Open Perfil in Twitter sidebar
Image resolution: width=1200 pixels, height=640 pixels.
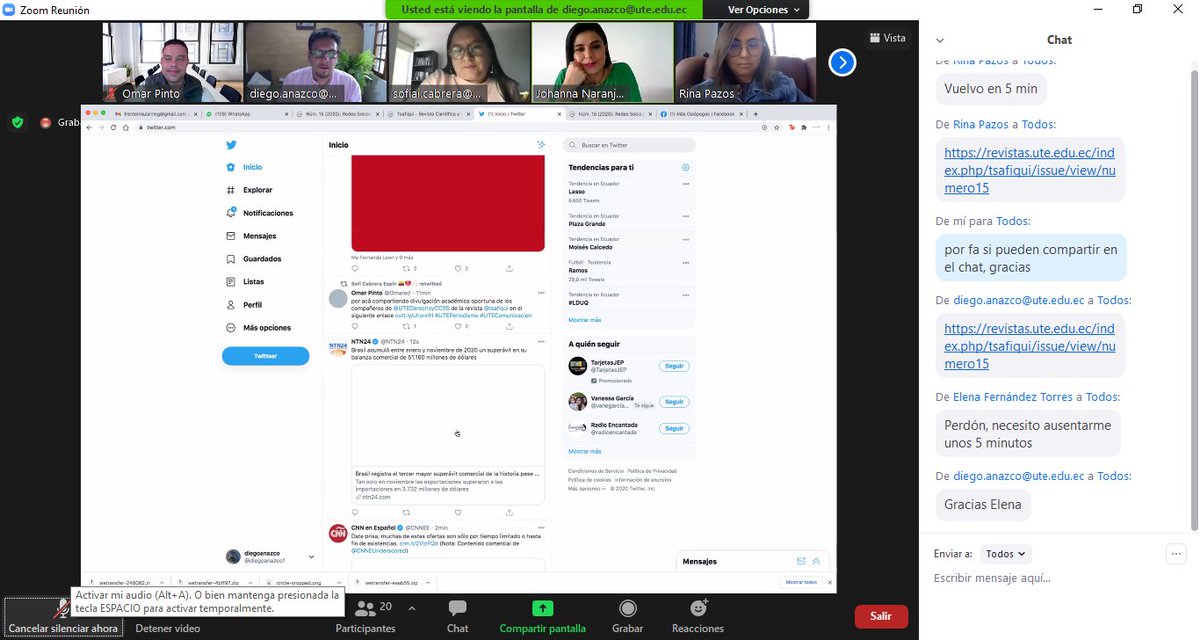244,305
